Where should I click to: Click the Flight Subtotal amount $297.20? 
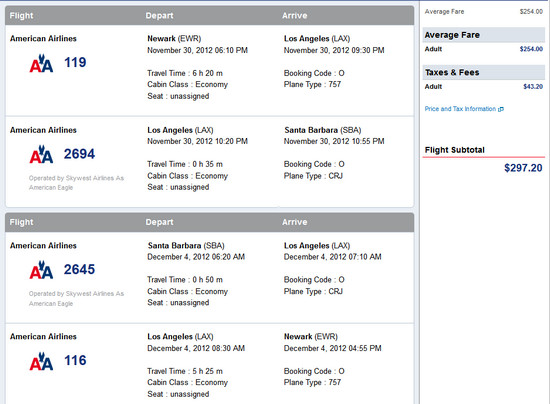coord(523,168)
